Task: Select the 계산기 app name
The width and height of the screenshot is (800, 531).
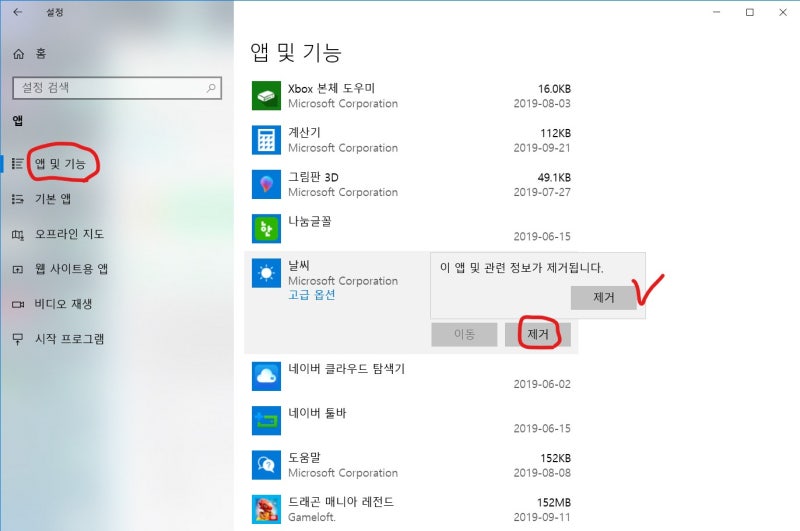Action: pyautogui.click(x=305, y=133)
